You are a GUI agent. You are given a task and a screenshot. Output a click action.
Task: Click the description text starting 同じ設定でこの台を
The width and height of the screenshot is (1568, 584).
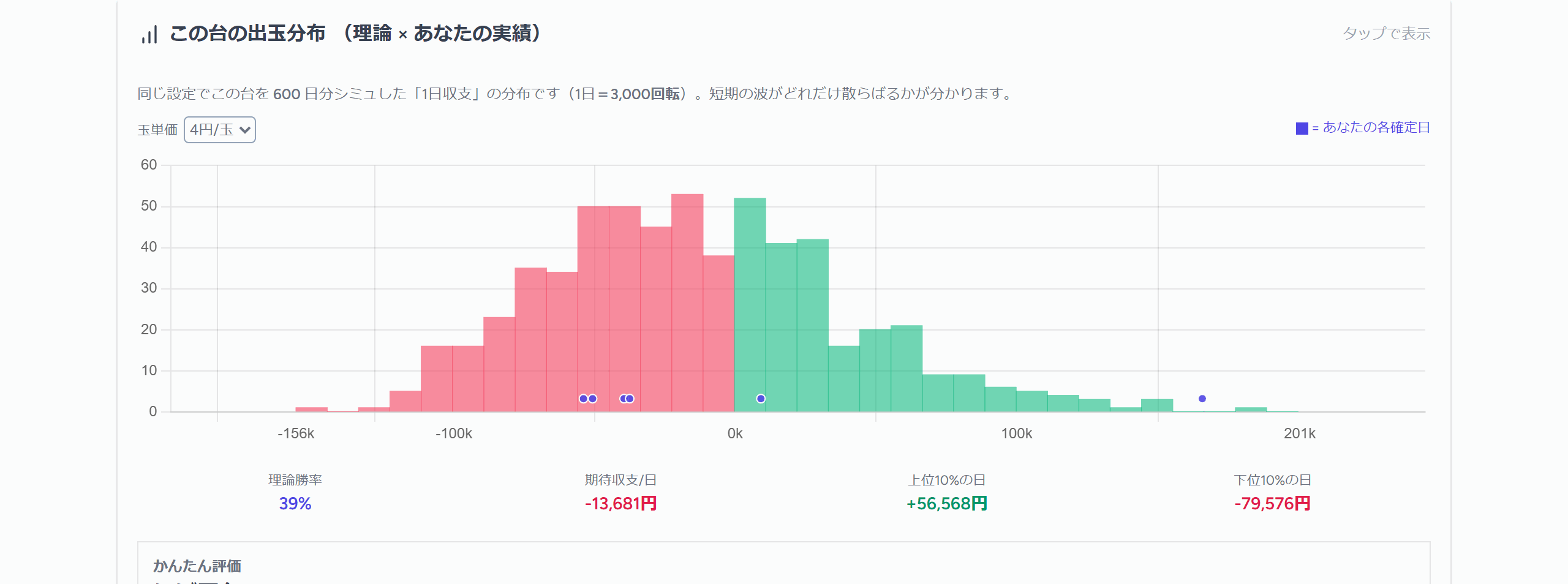tap(576, 94)
